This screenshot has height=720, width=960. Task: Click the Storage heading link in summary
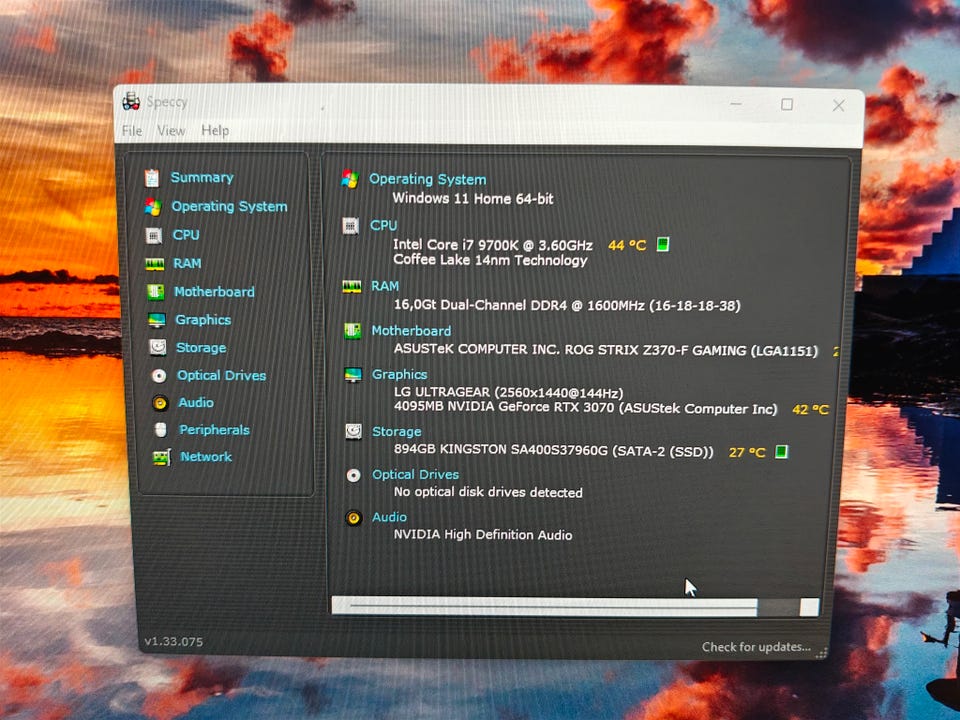point(396,432)
